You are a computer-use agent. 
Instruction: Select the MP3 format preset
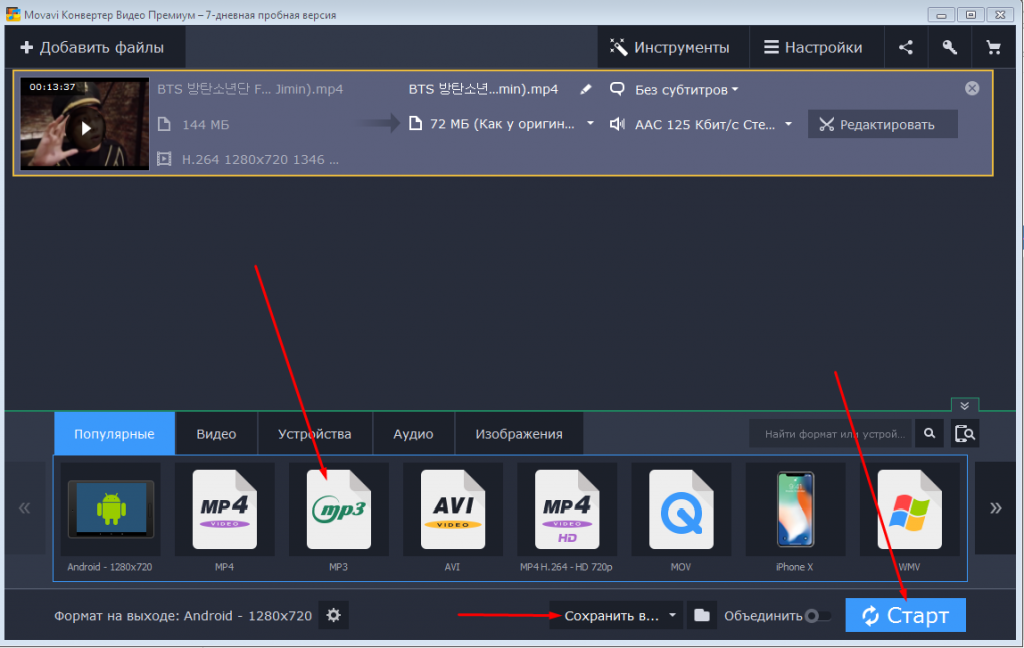(338, 517)
